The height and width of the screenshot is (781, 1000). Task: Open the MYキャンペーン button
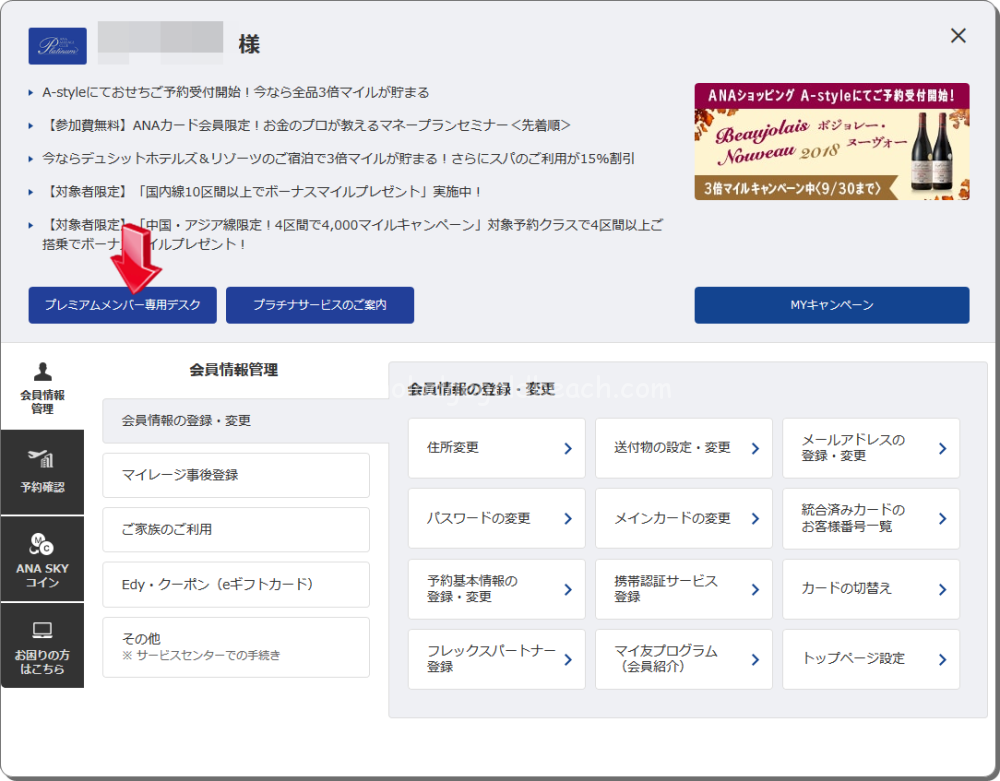pos(832,305)
